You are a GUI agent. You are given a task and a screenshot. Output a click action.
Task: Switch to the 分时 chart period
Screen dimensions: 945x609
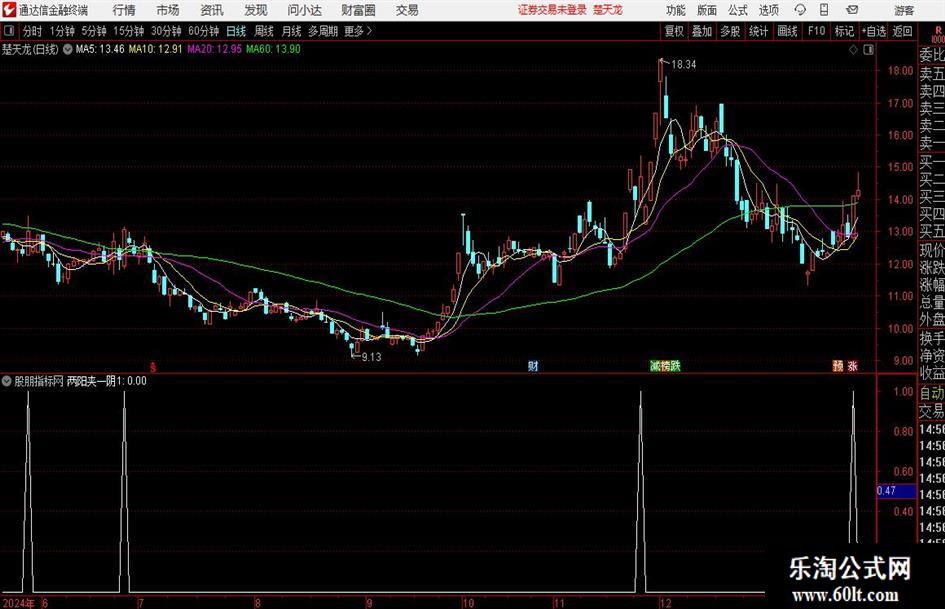click(x=33, y=31)
